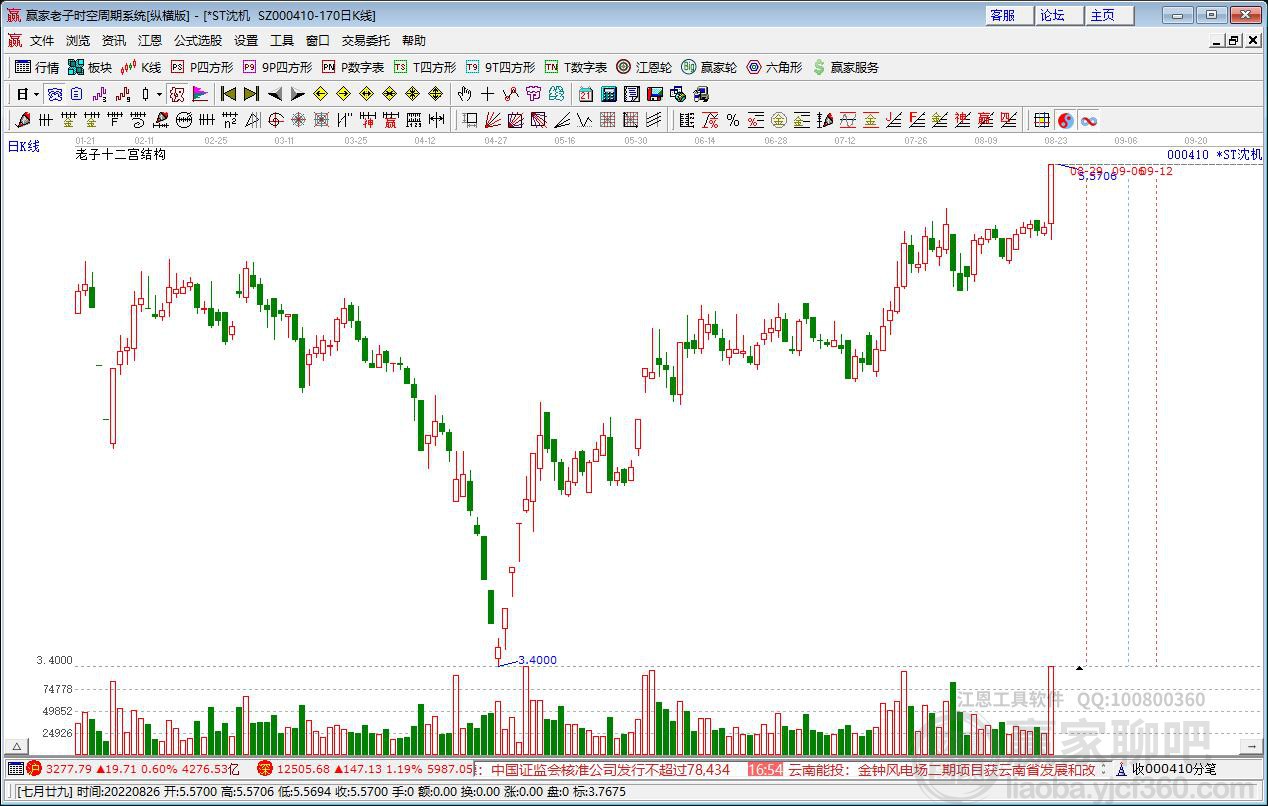
Task: Jump to first bar icon
Action: point(228,94)
